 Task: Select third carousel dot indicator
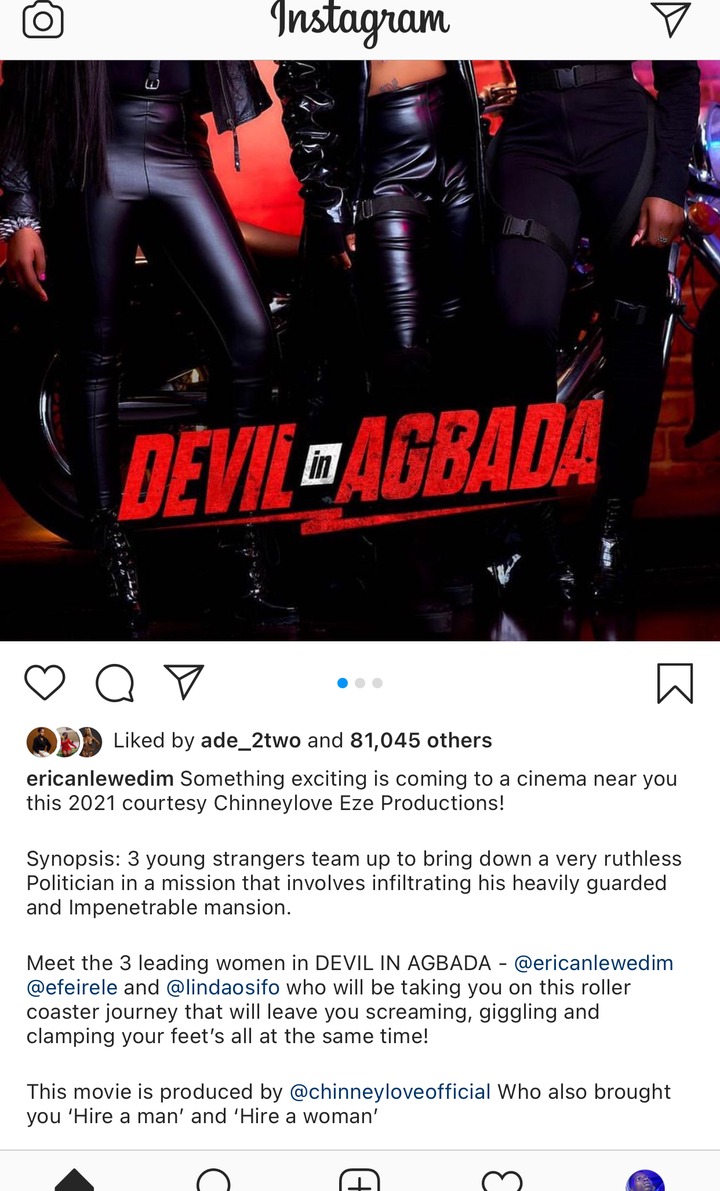[x=377, y=683]
